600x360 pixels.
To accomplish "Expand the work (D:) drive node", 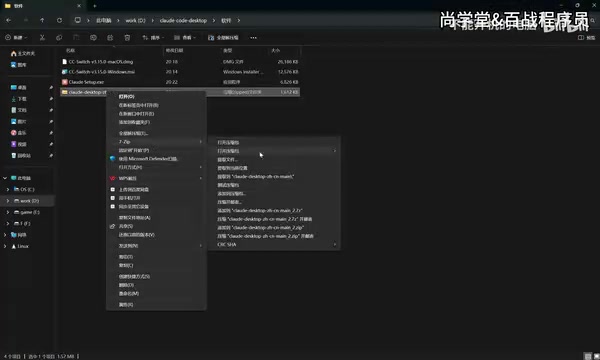I will tap(8, 201).
